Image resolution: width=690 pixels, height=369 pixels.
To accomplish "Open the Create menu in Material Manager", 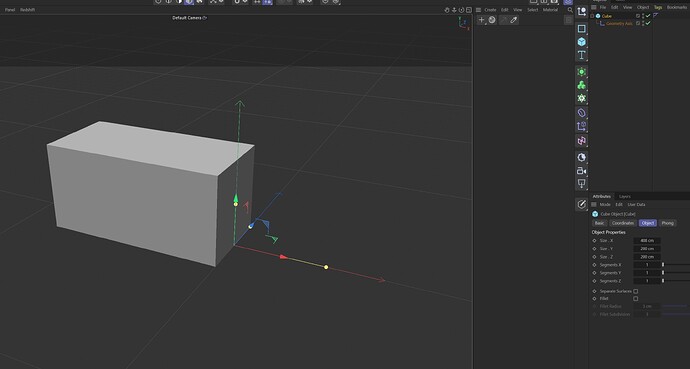I will tap(490, 10).
